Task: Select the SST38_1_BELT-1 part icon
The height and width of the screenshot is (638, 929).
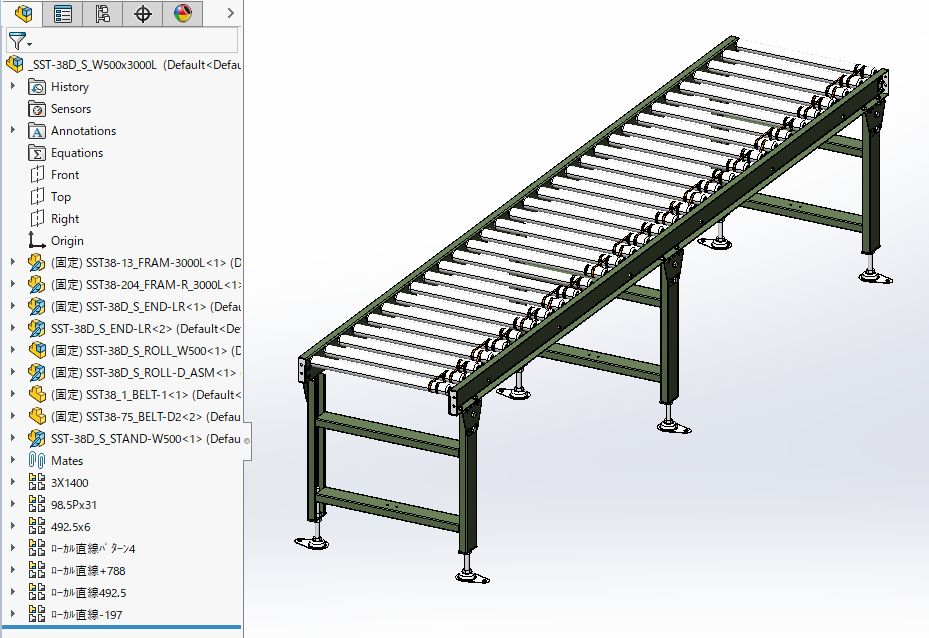Action: point(37,394)
